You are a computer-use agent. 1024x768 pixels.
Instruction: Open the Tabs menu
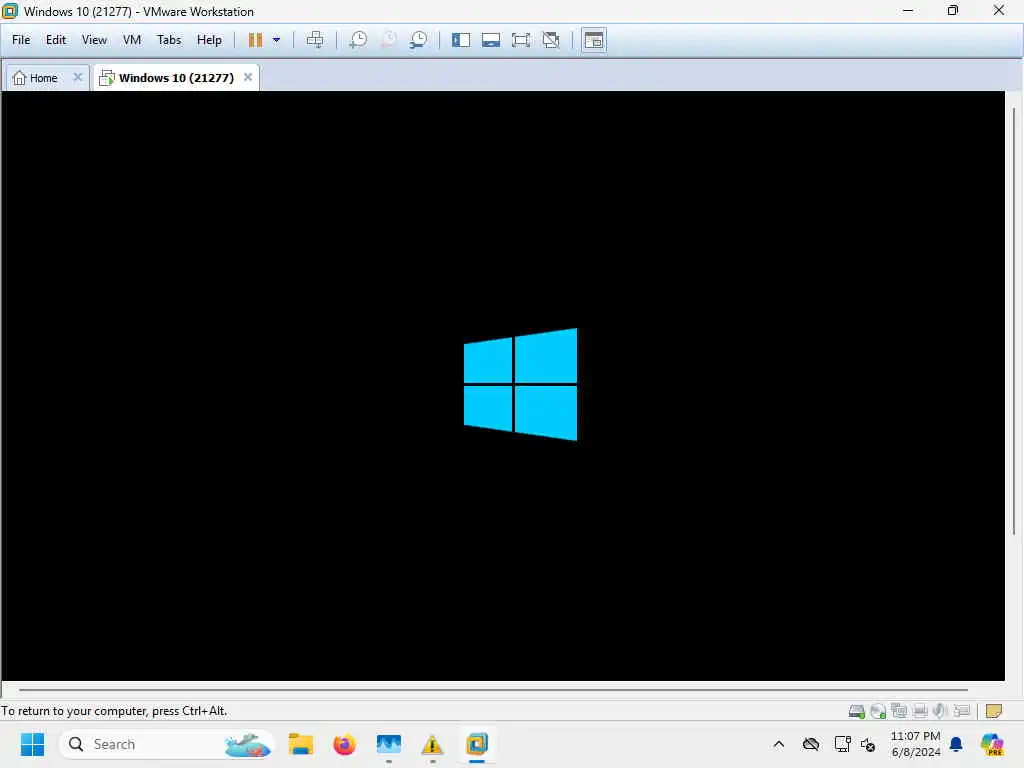pyautogui.click(x=168, y=40)
